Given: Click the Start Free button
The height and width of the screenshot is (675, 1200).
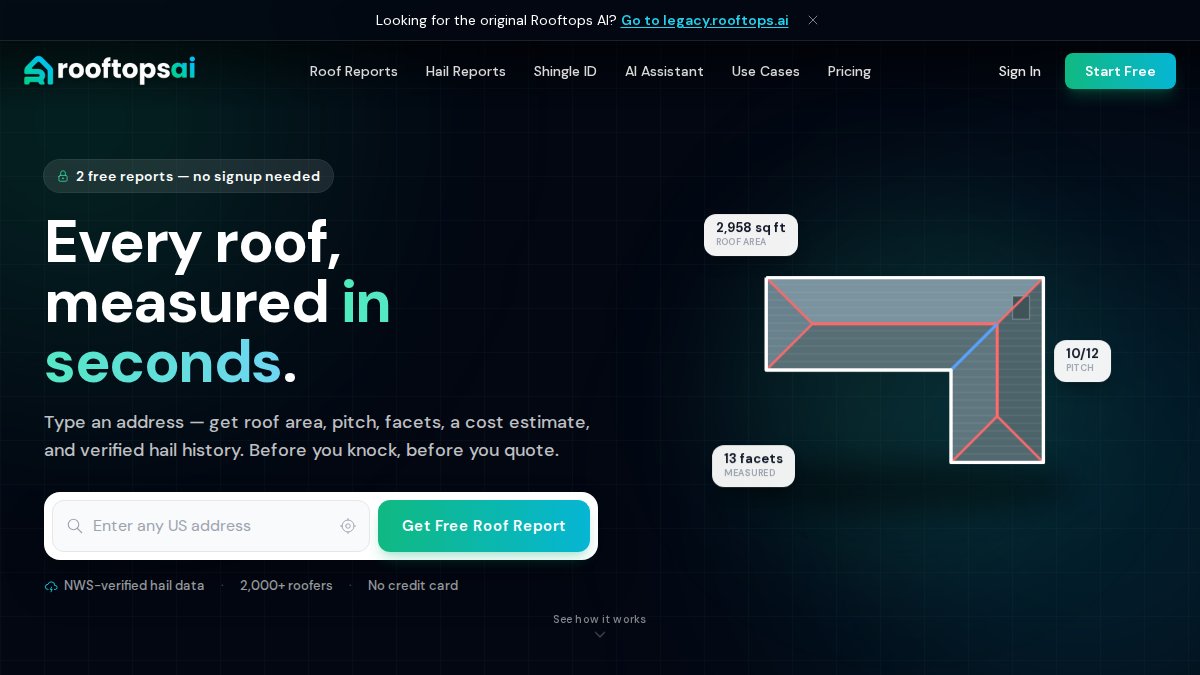Looking at the screenshot, I should tap(1120, 71).
